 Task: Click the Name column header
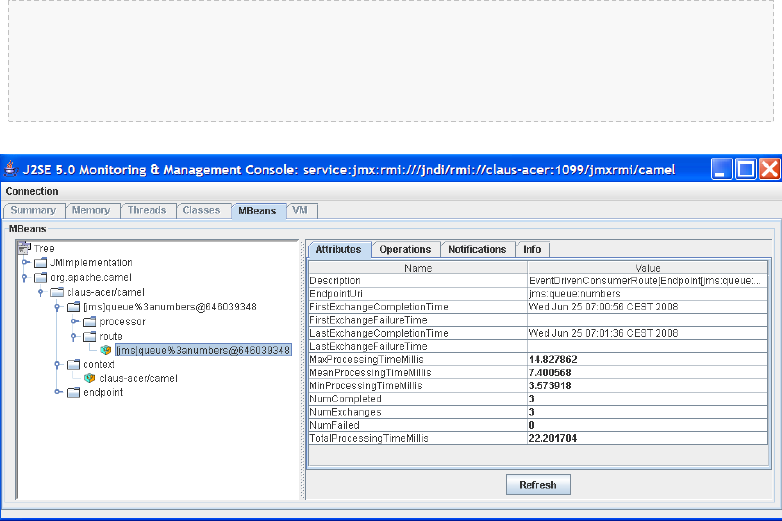coord(418,268)
